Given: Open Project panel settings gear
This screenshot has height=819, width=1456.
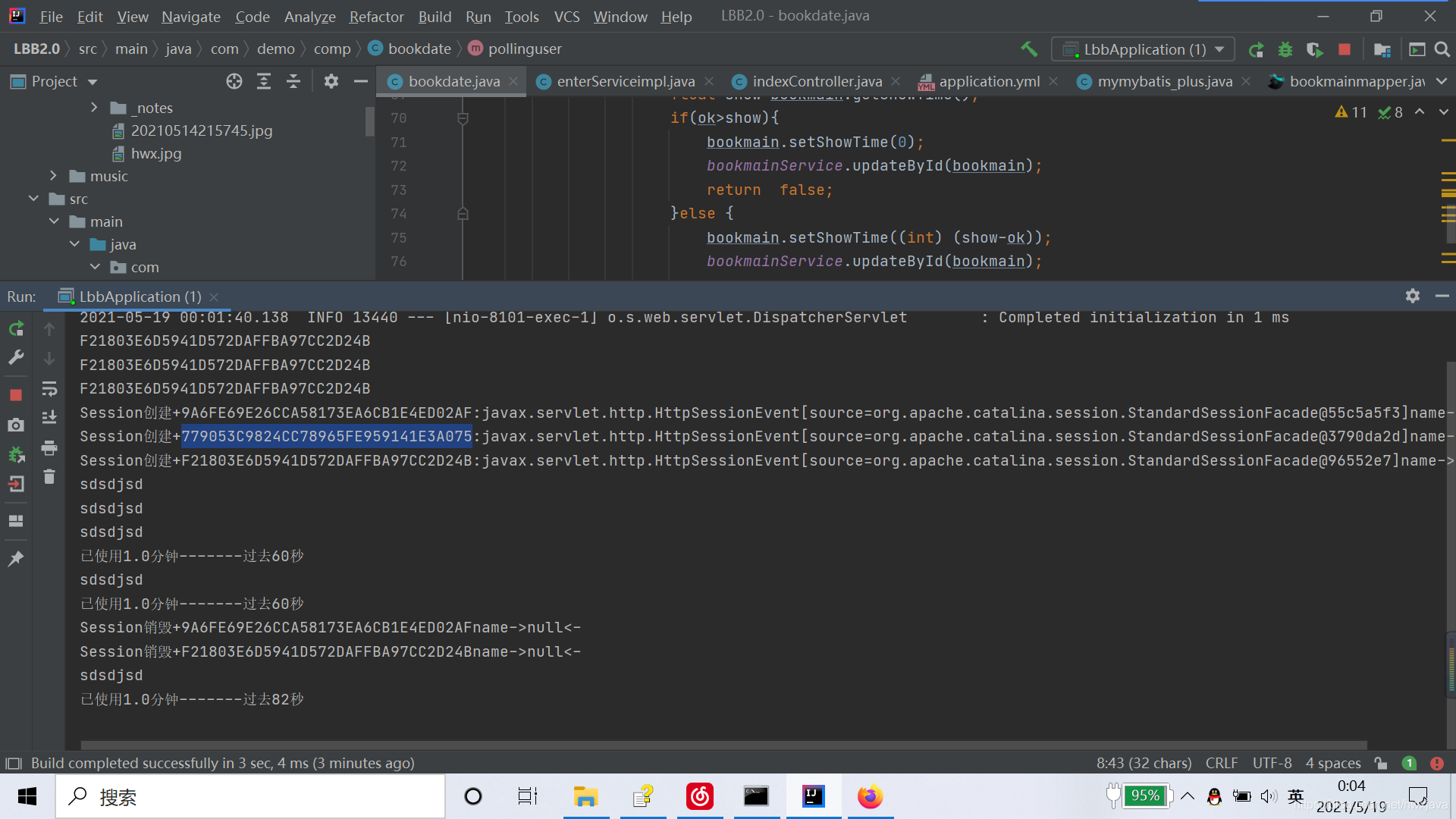Looking at the screenshot, I should 331,81.
